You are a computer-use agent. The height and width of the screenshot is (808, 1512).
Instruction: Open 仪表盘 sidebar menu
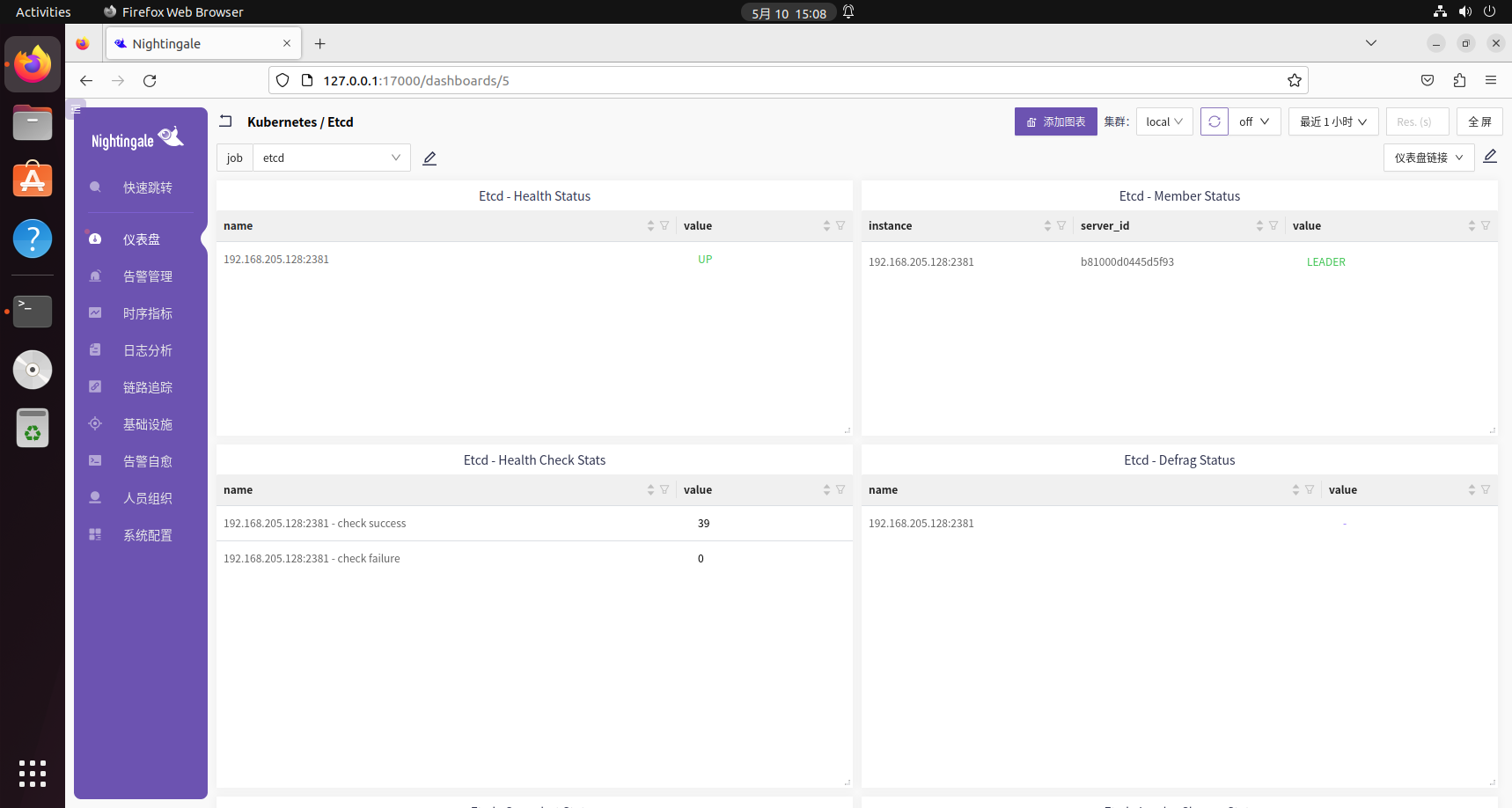coord(141,239)
